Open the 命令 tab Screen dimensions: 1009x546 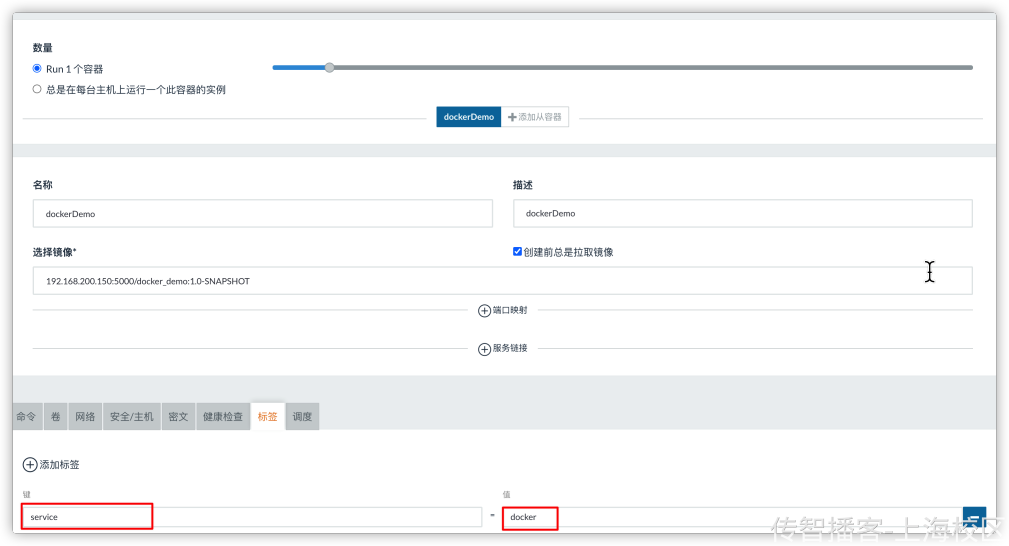[x=26, y=417]
